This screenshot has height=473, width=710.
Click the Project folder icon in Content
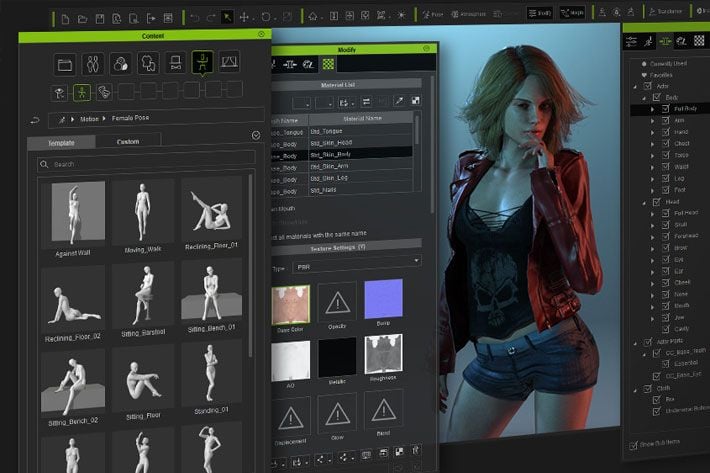66,65
